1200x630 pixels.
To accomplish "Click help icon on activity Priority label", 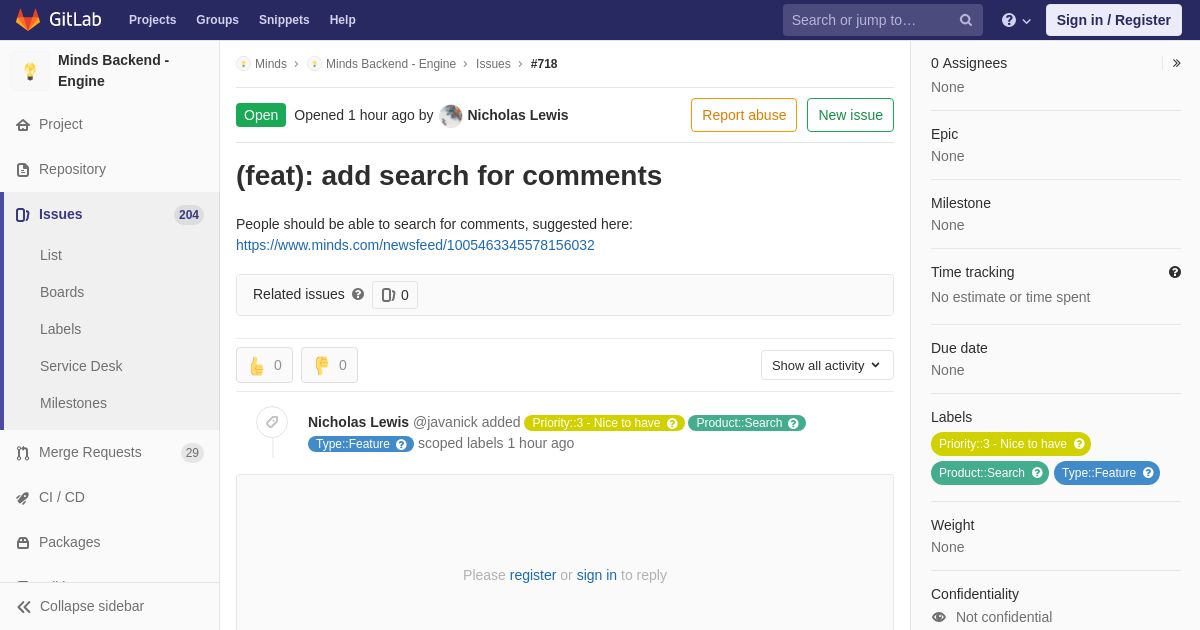I will click(x=672, y=423).
